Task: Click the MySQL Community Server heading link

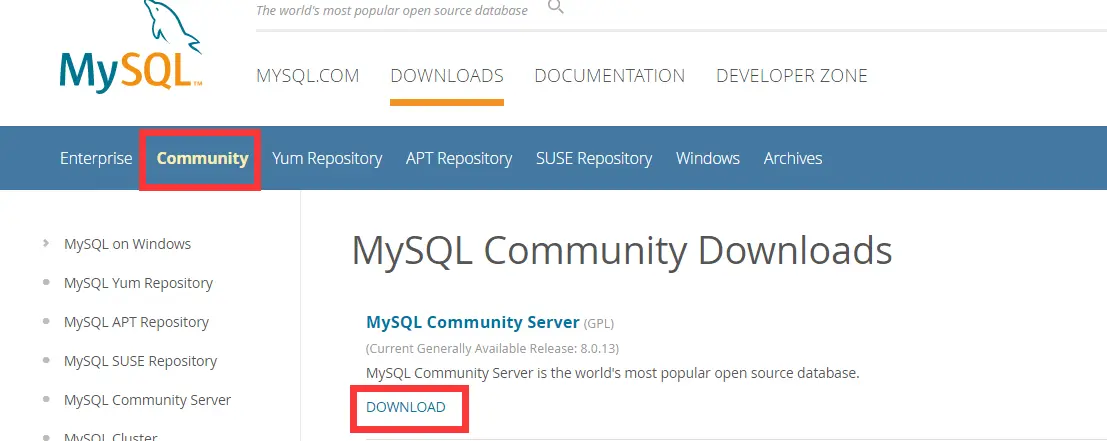Action: click(473, 322)
